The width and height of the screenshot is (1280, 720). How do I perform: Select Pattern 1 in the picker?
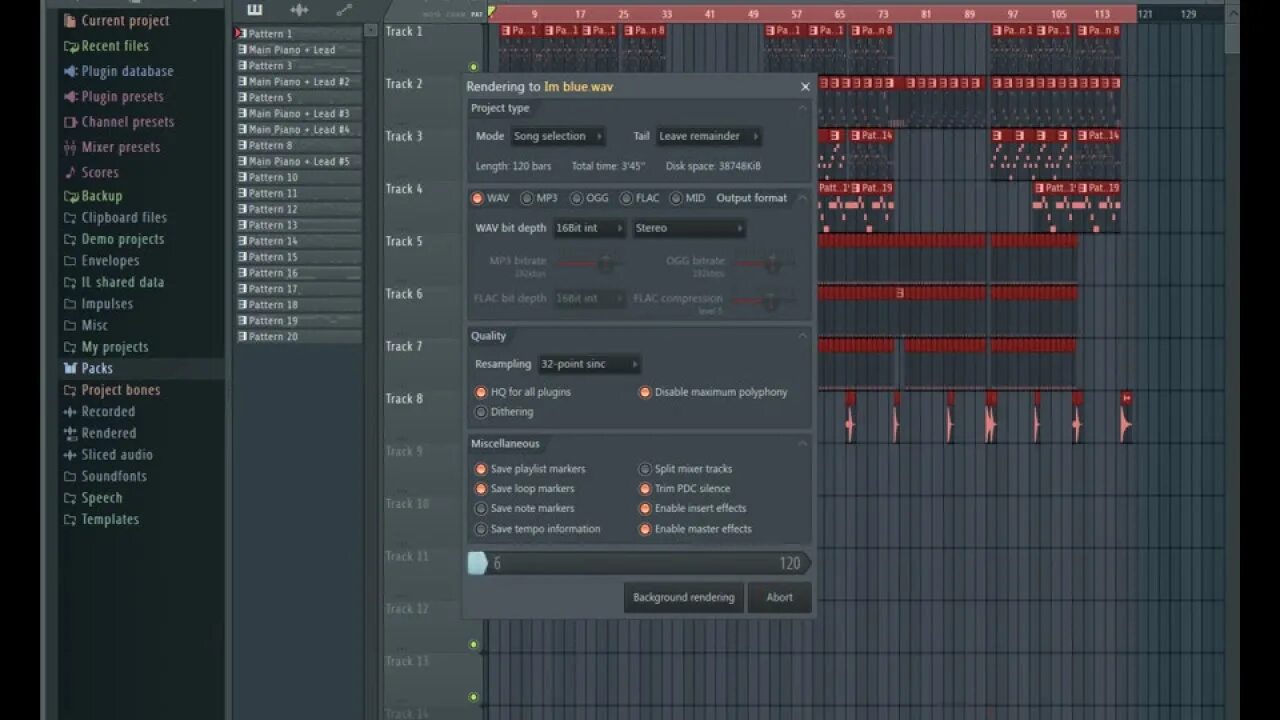[298, 34]
